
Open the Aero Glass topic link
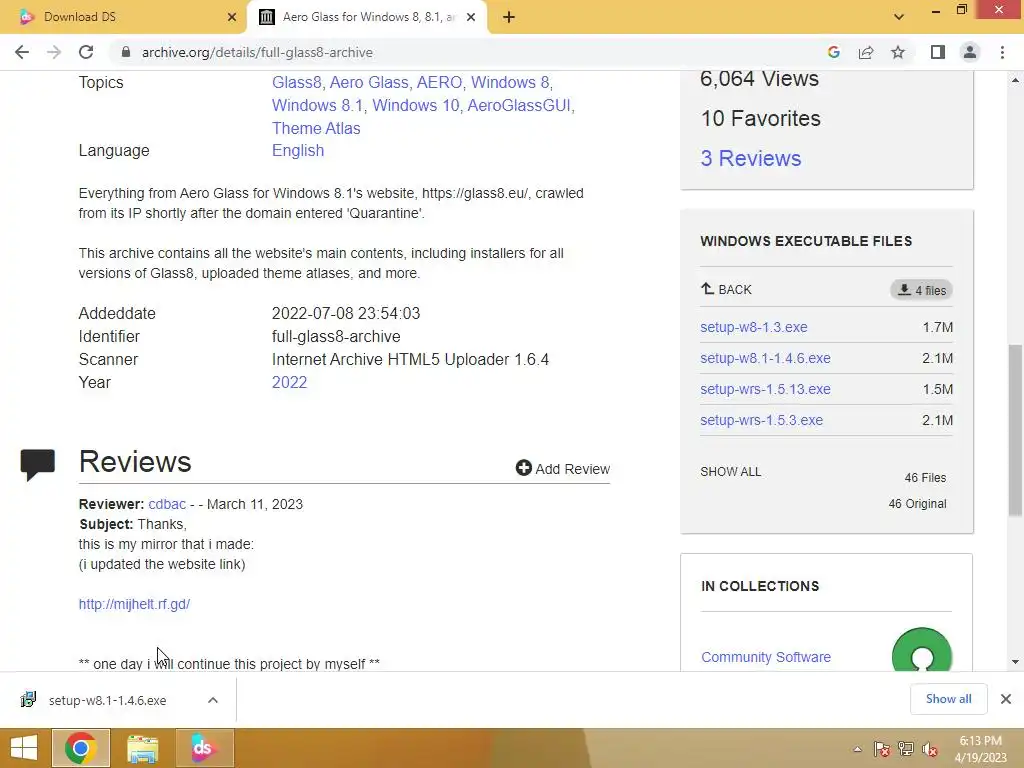(370, 82)
